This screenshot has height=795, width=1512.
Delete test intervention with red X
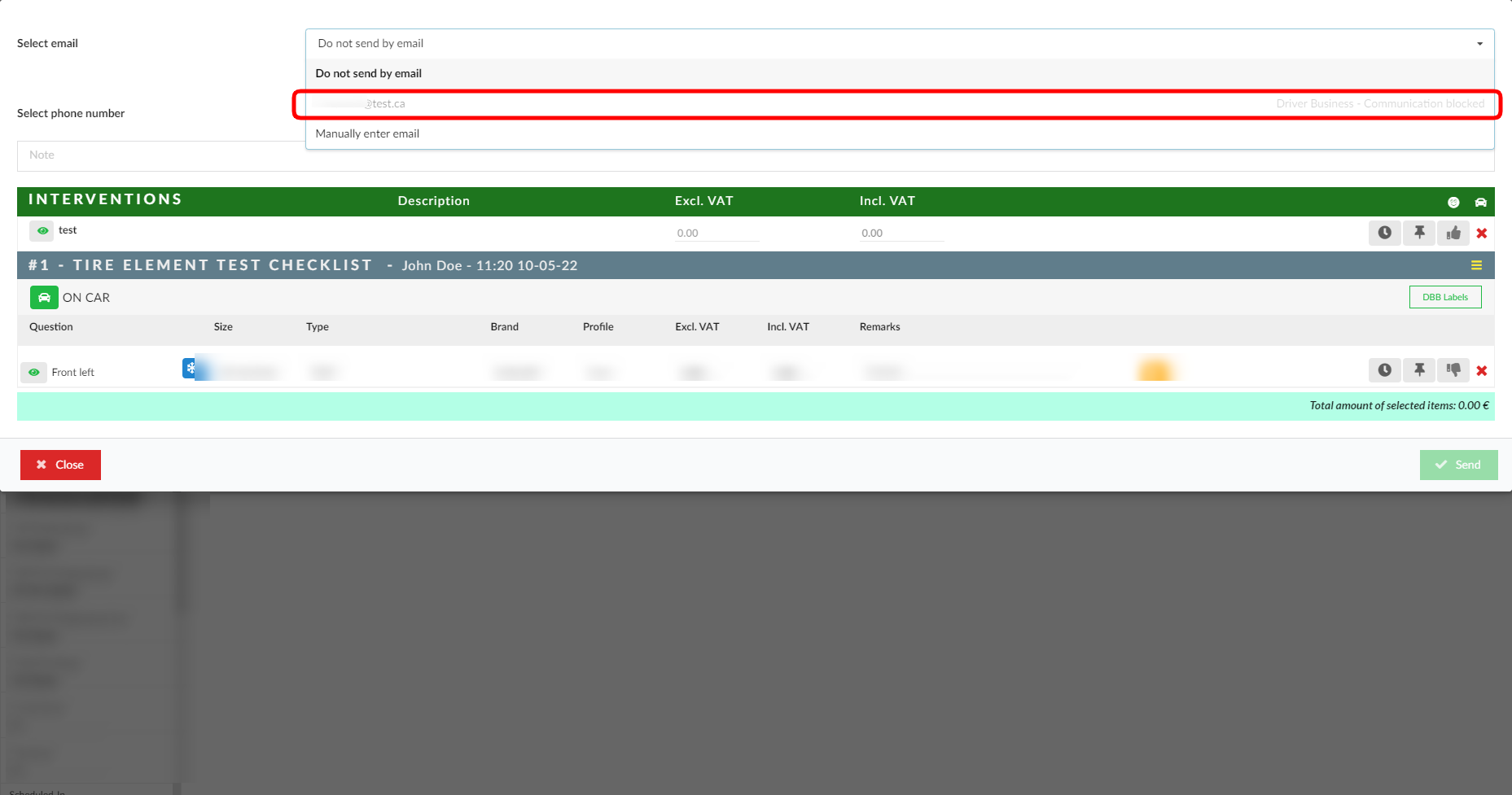(x=1482, y=234)
